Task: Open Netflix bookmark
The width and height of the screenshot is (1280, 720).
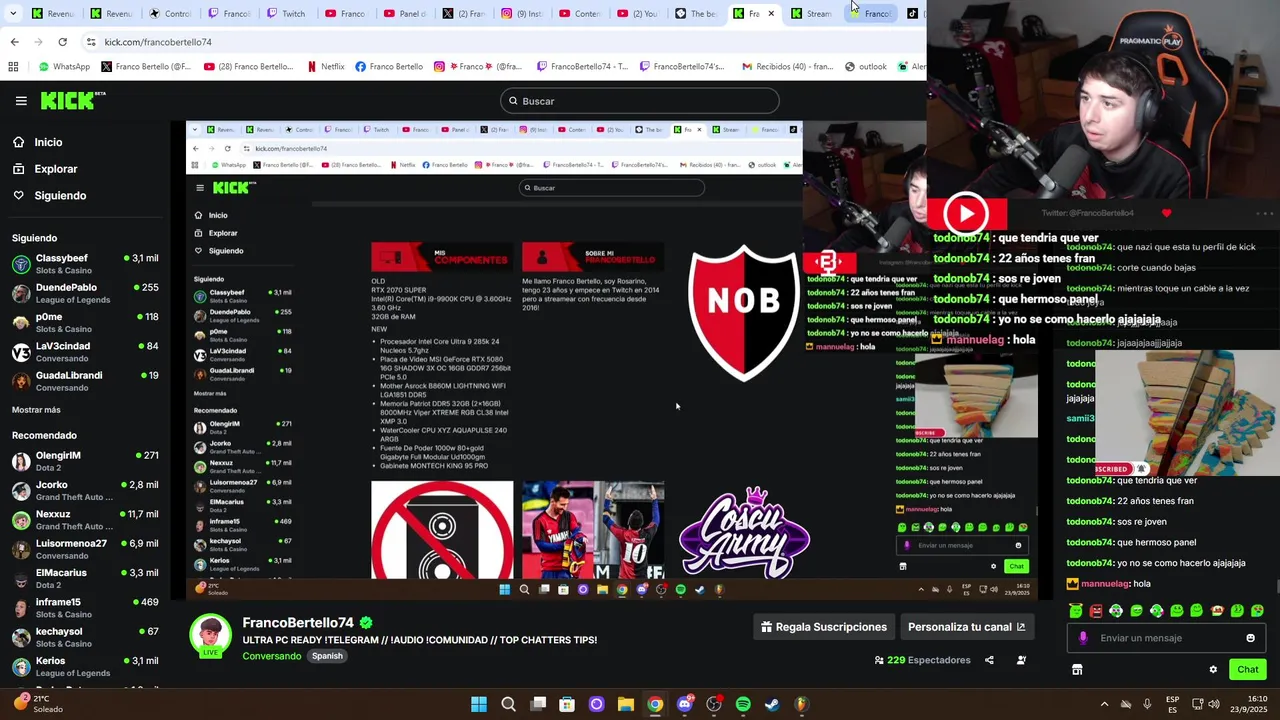Action: pos(325,67)
